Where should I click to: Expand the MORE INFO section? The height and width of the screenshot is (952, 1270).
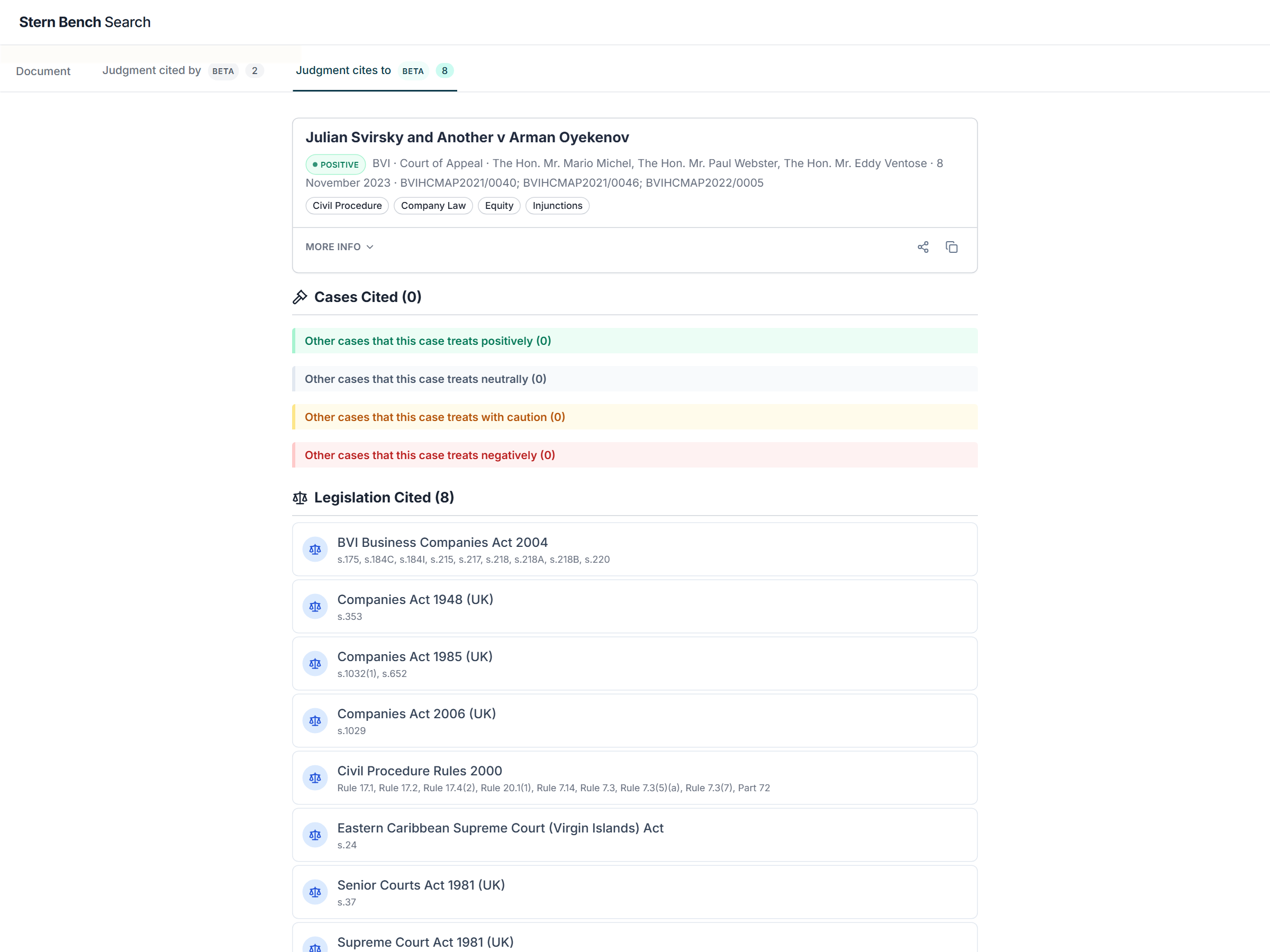coord(339,247)
